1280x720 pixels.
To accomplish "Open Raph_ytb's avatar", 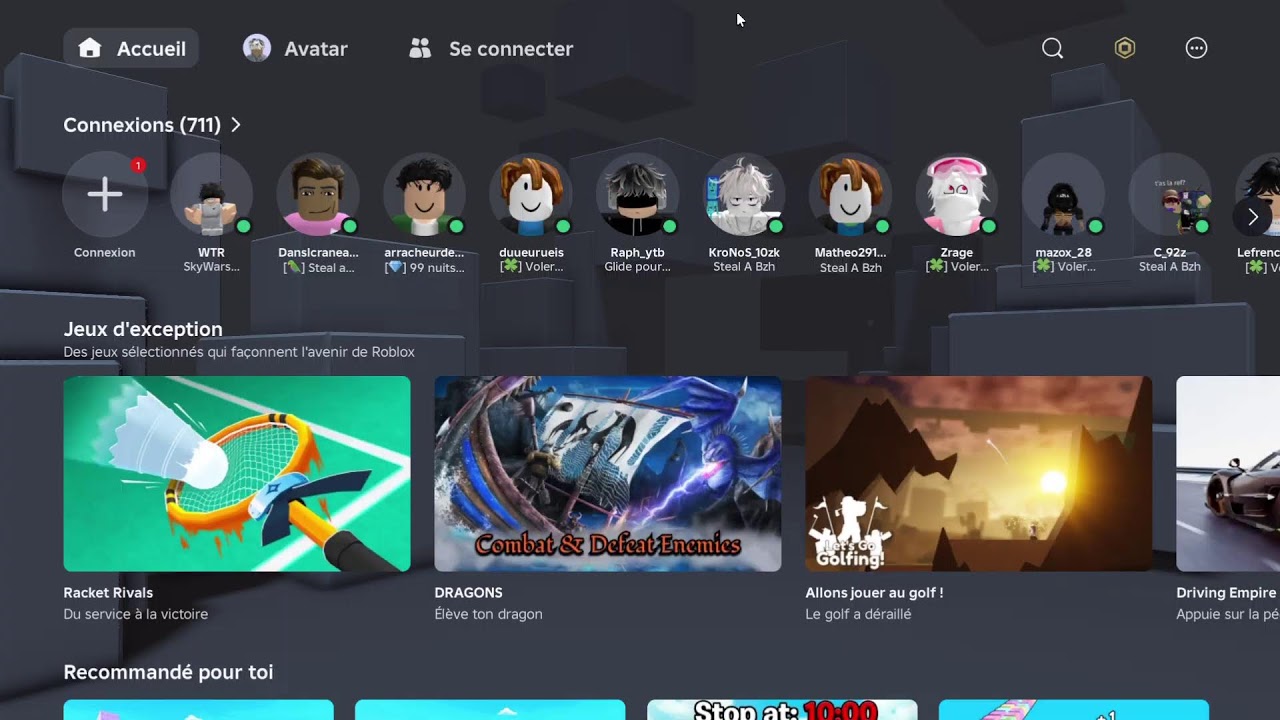I will (x=638, y=194).
